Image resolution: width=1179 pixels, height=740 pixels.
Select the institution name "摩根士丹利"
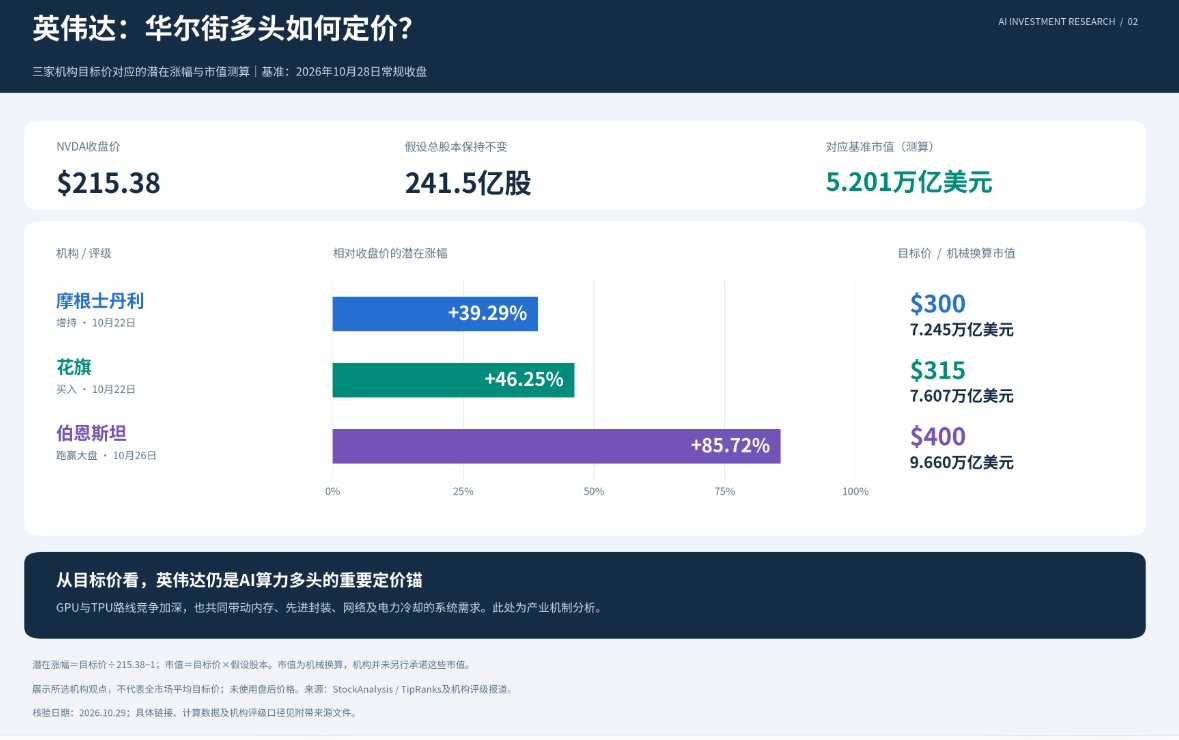point(100,301)
